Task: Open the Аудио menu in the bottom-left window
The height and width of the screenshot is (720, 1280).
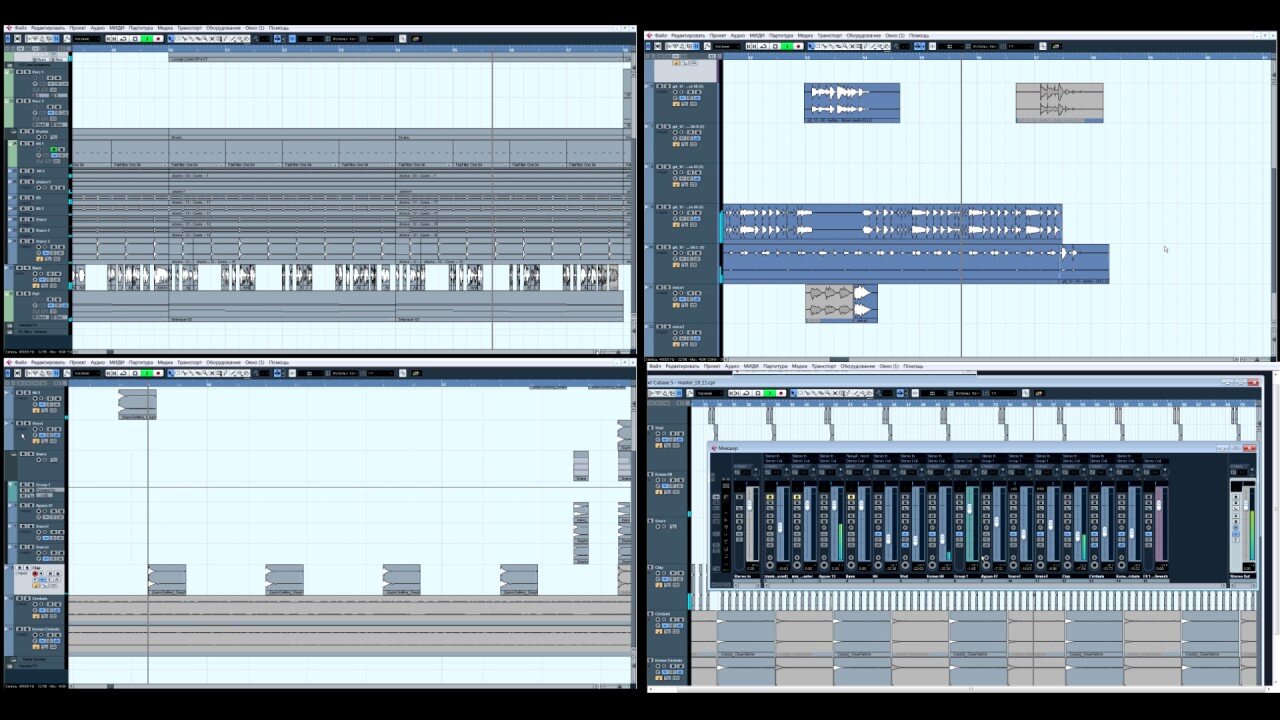Action: coord(98,362)
